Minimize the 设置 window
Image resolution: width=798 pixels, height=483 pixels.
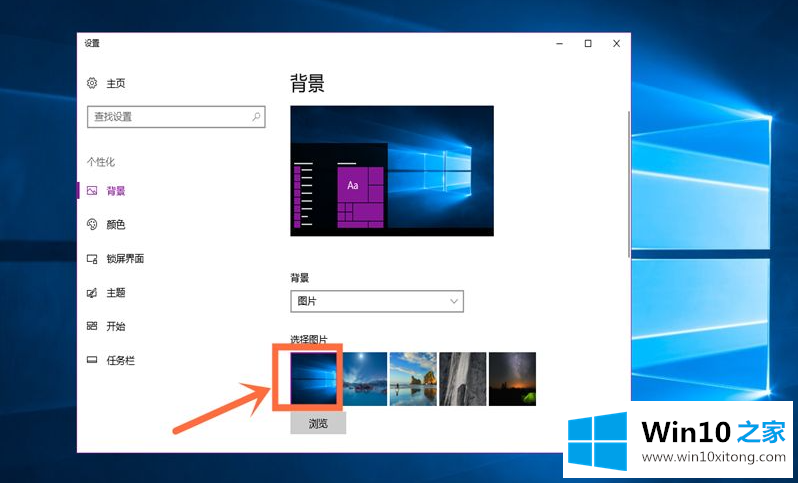tap(560, 44)
